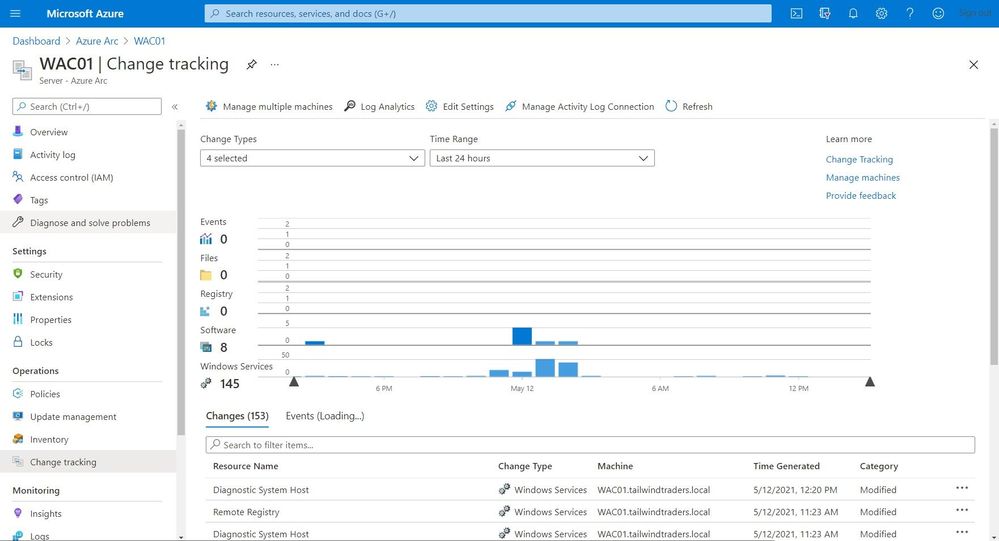Click the tallest Software bar near May 12

pyautogui.click(x=522, y=336)
